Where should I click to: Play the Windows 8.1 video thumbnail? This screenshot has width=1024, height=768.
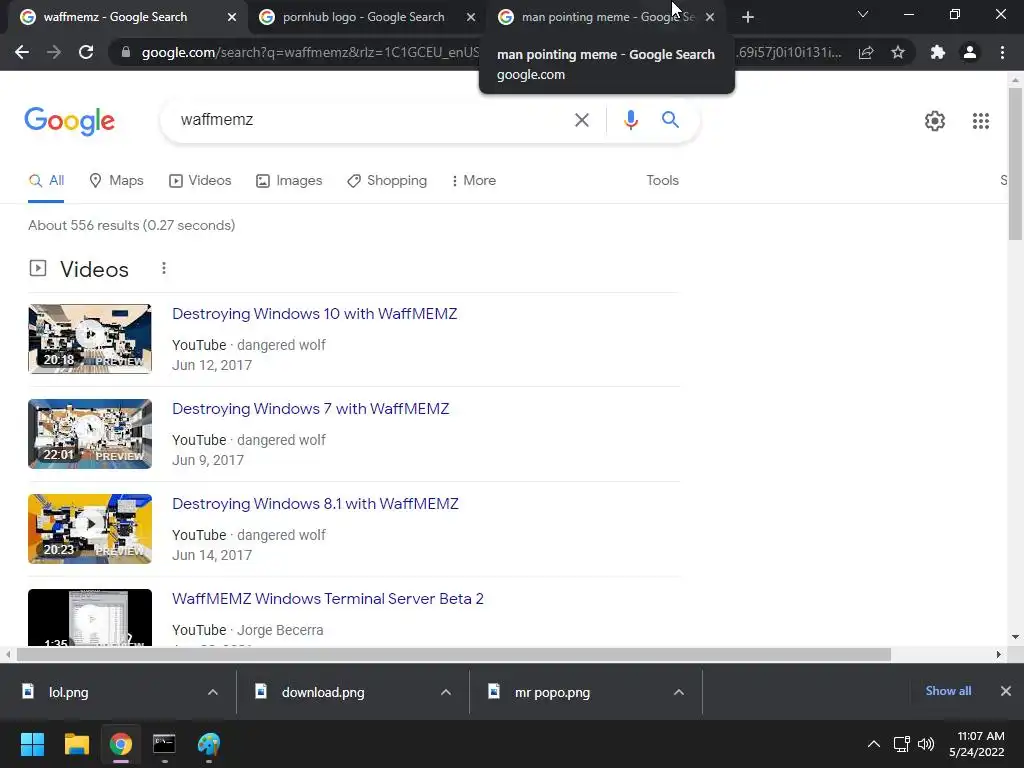coord(90,529)
